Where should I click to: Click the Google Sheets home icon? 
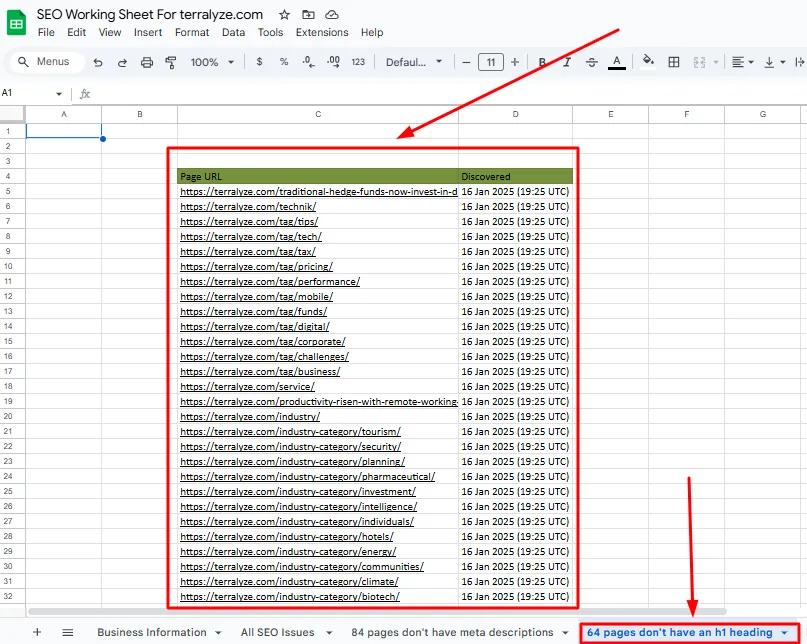point(16,23)
